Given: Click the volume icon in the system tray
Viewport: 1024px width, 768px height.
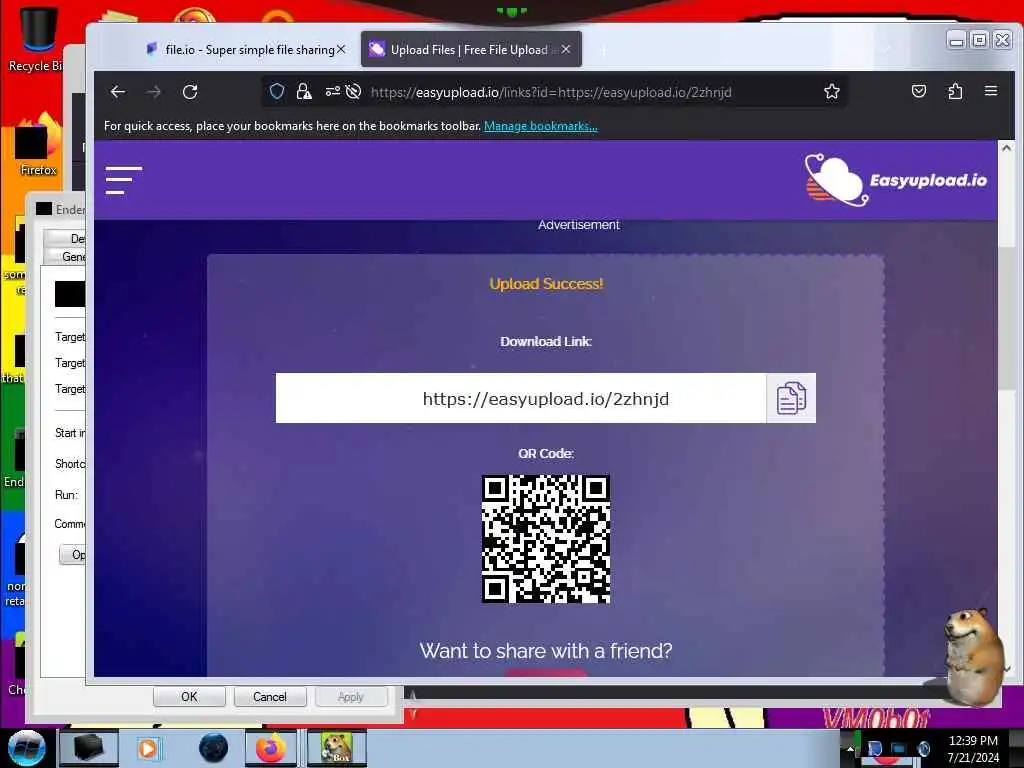Looking at the screenshot, I should (923, 749).
